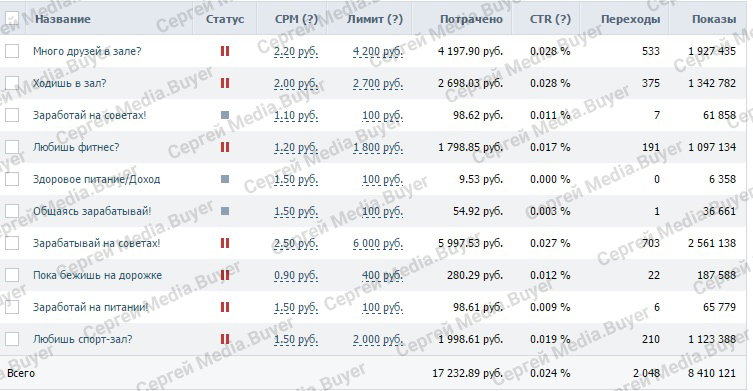This screenshot has height=391, width=753.
Task: Sort by the Показы column header
Action: [714, 19]
